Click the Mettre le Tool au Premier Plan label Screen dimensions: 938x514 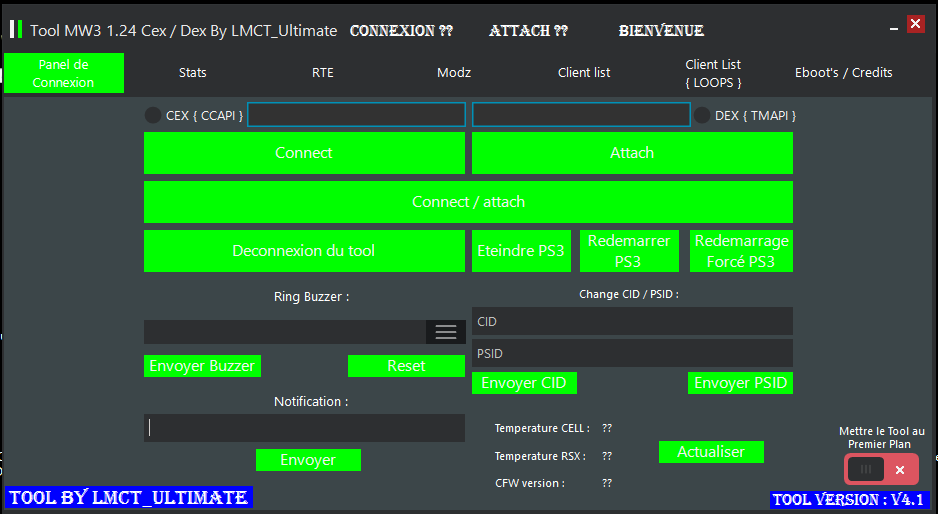point(882,437)
